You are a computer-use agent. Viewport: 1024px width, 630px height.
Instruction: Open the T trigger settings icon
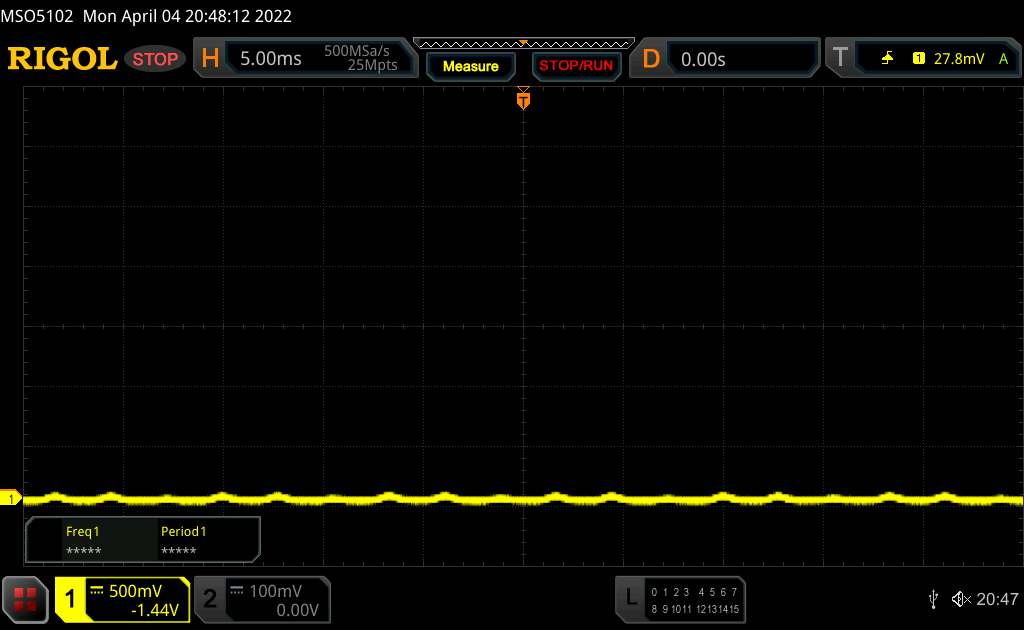[840, 57]
